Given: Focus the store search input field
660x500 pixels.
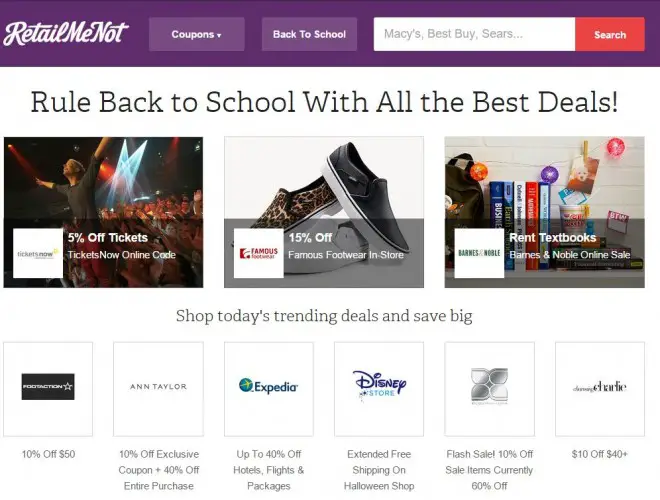Looking at the screenshot, I should pyautogui.click(x=474, y=34).
